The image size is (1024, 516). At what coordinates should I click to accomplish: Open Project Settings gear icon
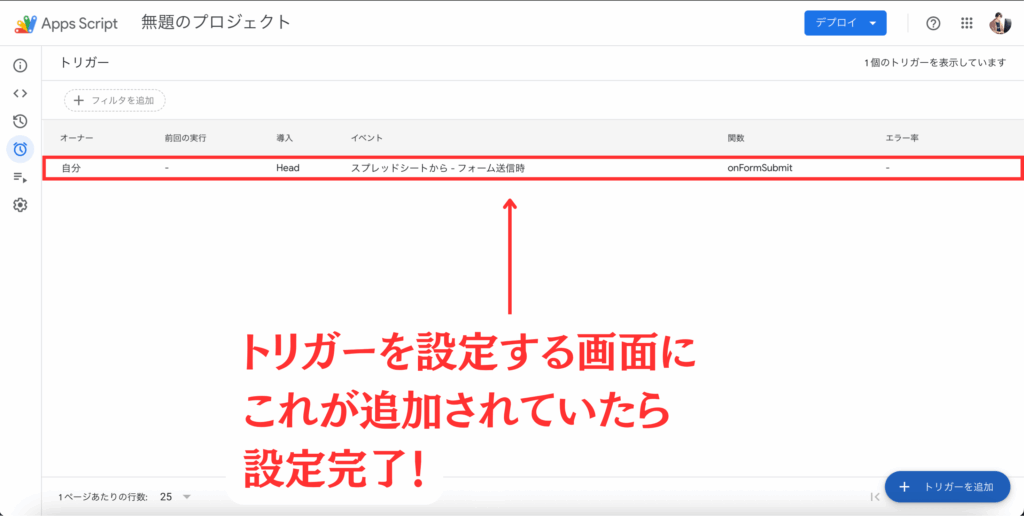pyautogui.click(x=20, y=205)
